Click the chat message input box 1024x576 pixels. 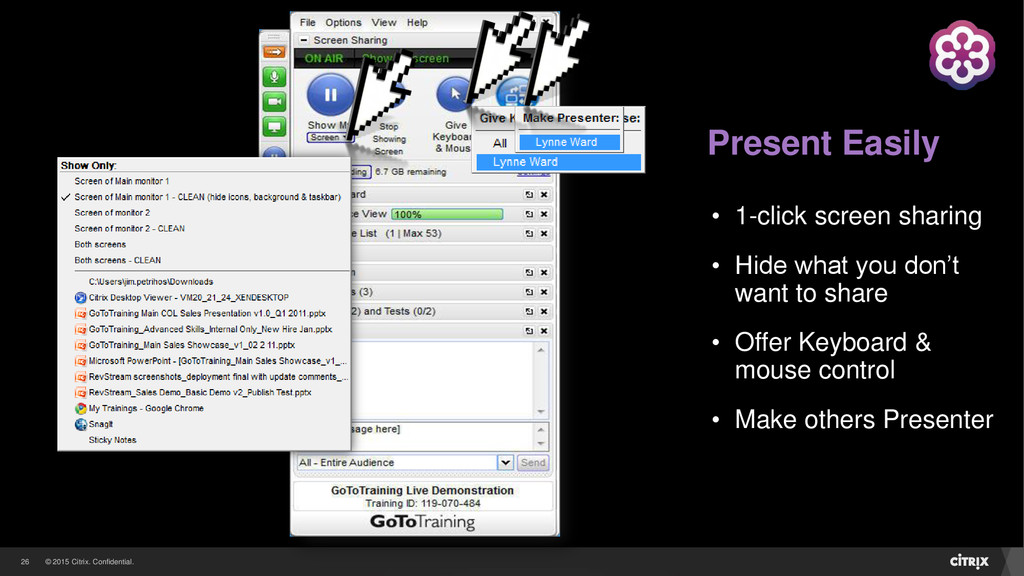tap(442, 436)
